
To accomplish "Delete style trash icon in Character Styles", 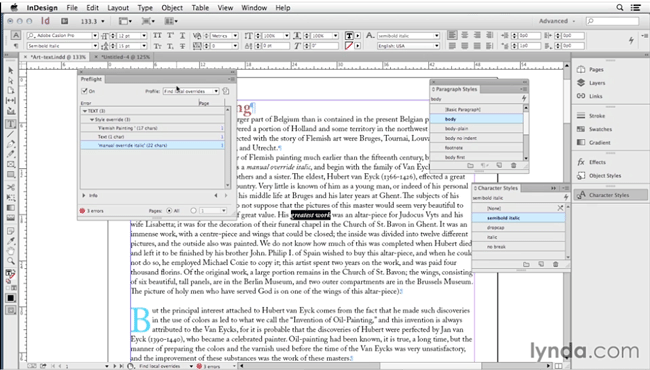I will [x=555, y=264].
